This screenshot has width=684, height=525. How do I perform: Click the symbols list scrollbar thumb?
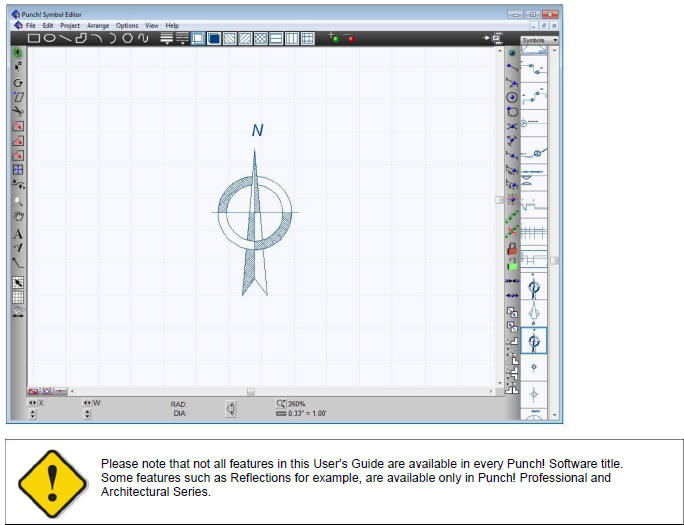point(554,260)
